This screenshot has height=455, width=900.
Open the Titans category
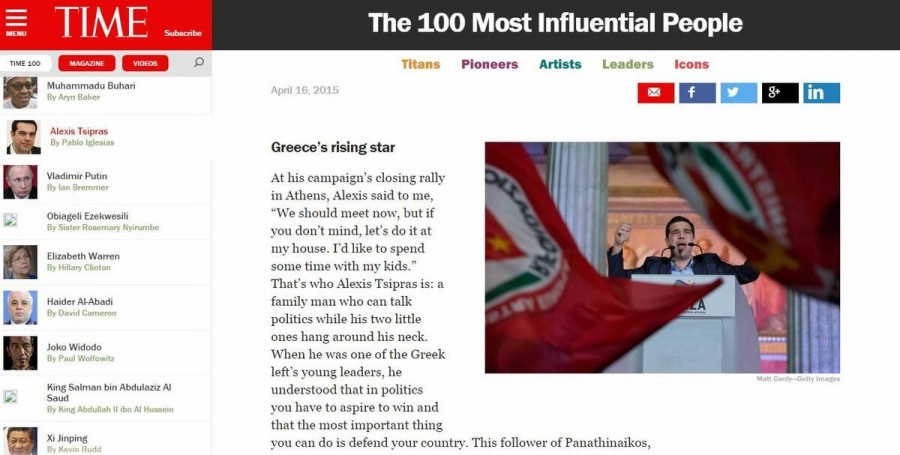[x=420, y=64]
